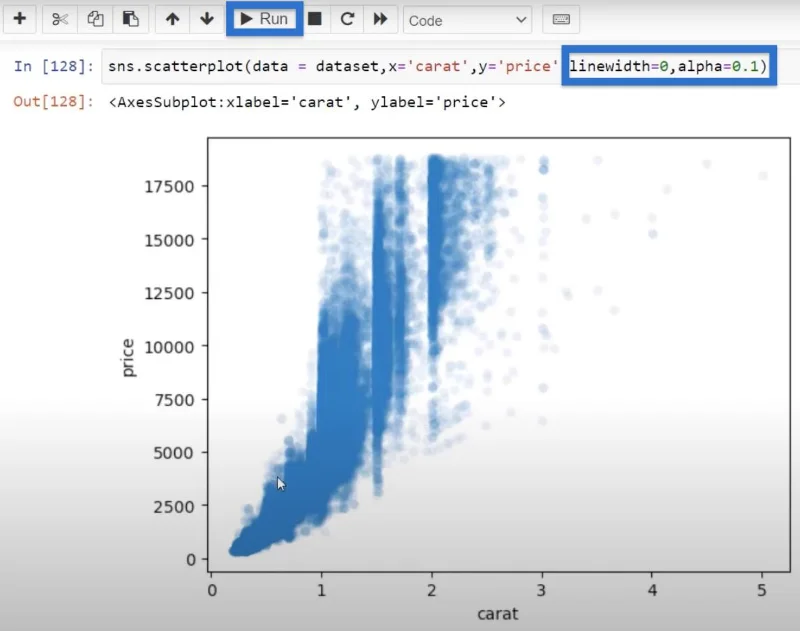
Task: Click the scatterplot output image
Action: [454, 380]
